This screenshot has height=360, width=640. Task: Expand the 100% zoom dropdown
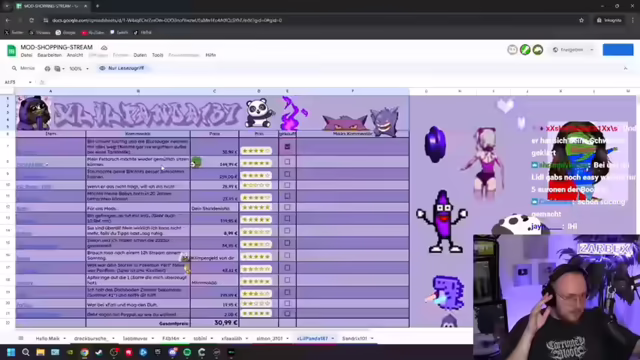(79, 69)
